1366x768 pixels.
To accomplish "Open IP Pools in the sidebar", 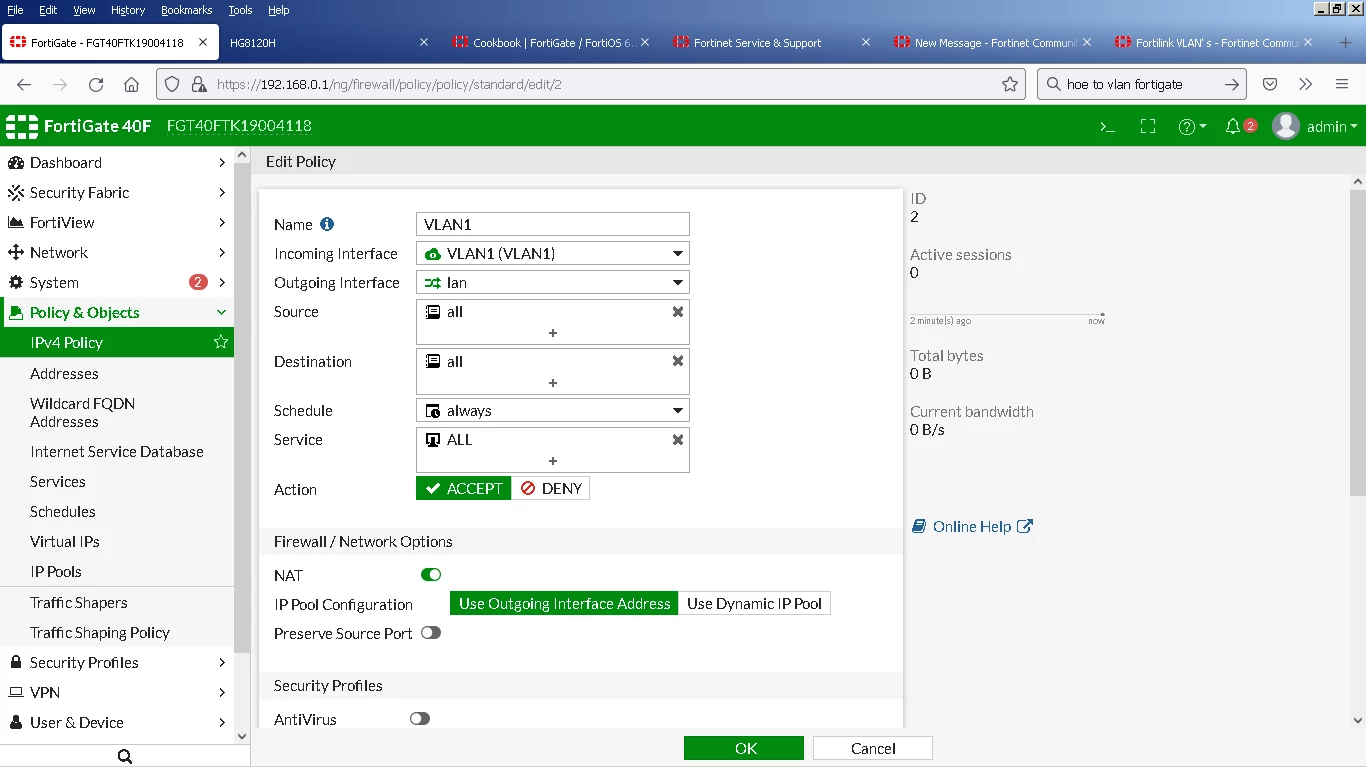I will click(56, 571).
